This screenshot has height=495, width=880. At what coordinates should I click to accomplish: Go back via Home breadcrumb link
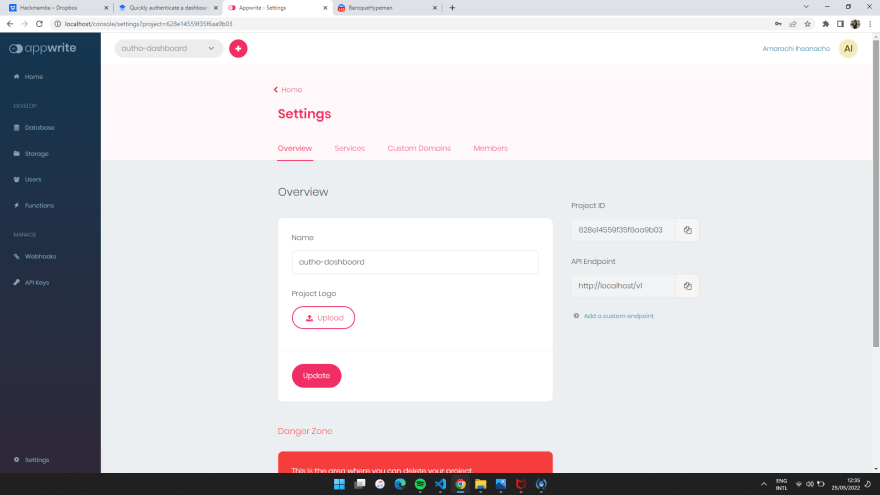click(288, 90)
